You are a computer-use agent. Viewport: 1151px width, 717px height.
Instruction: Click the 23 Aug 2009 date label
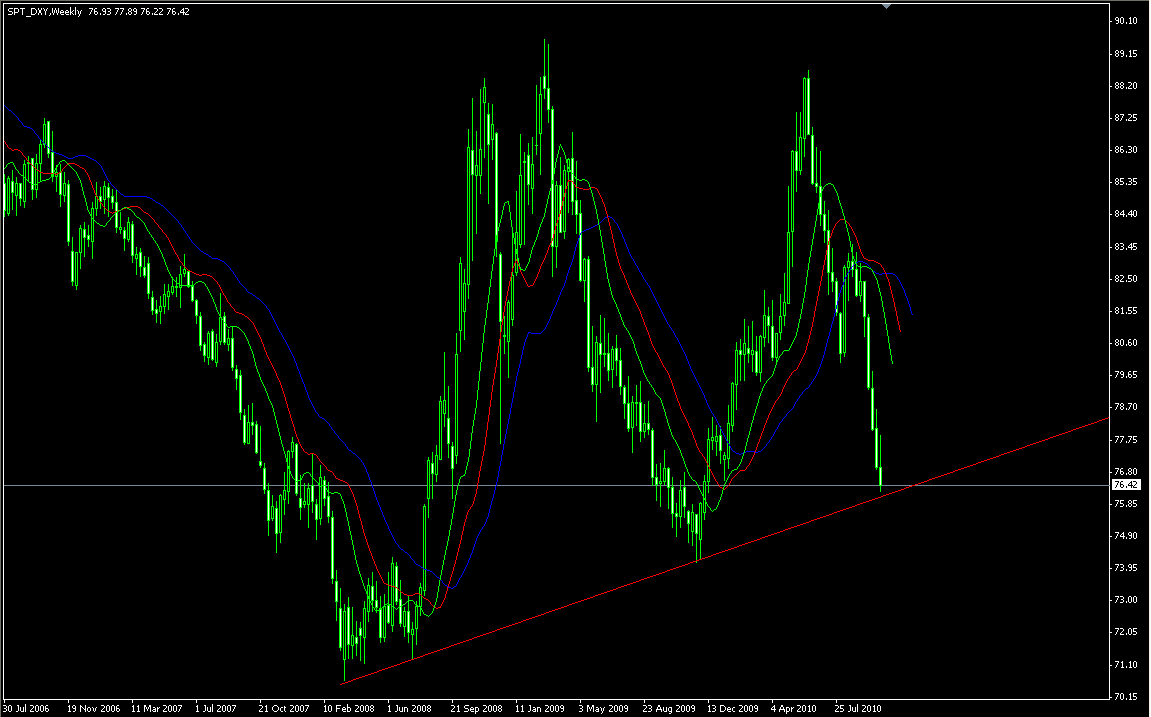[x=669, y=709]
